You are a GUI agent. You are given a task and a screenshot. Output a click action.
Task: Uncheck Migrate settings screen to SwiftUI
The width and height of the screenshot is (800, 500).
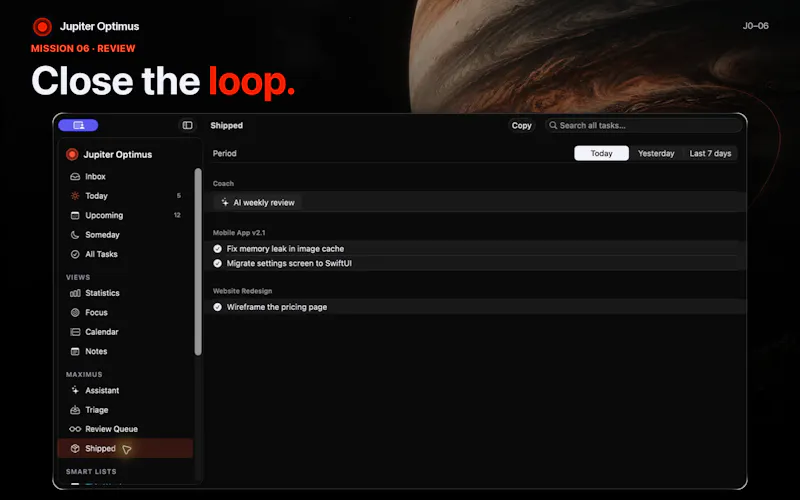(217, 263)
